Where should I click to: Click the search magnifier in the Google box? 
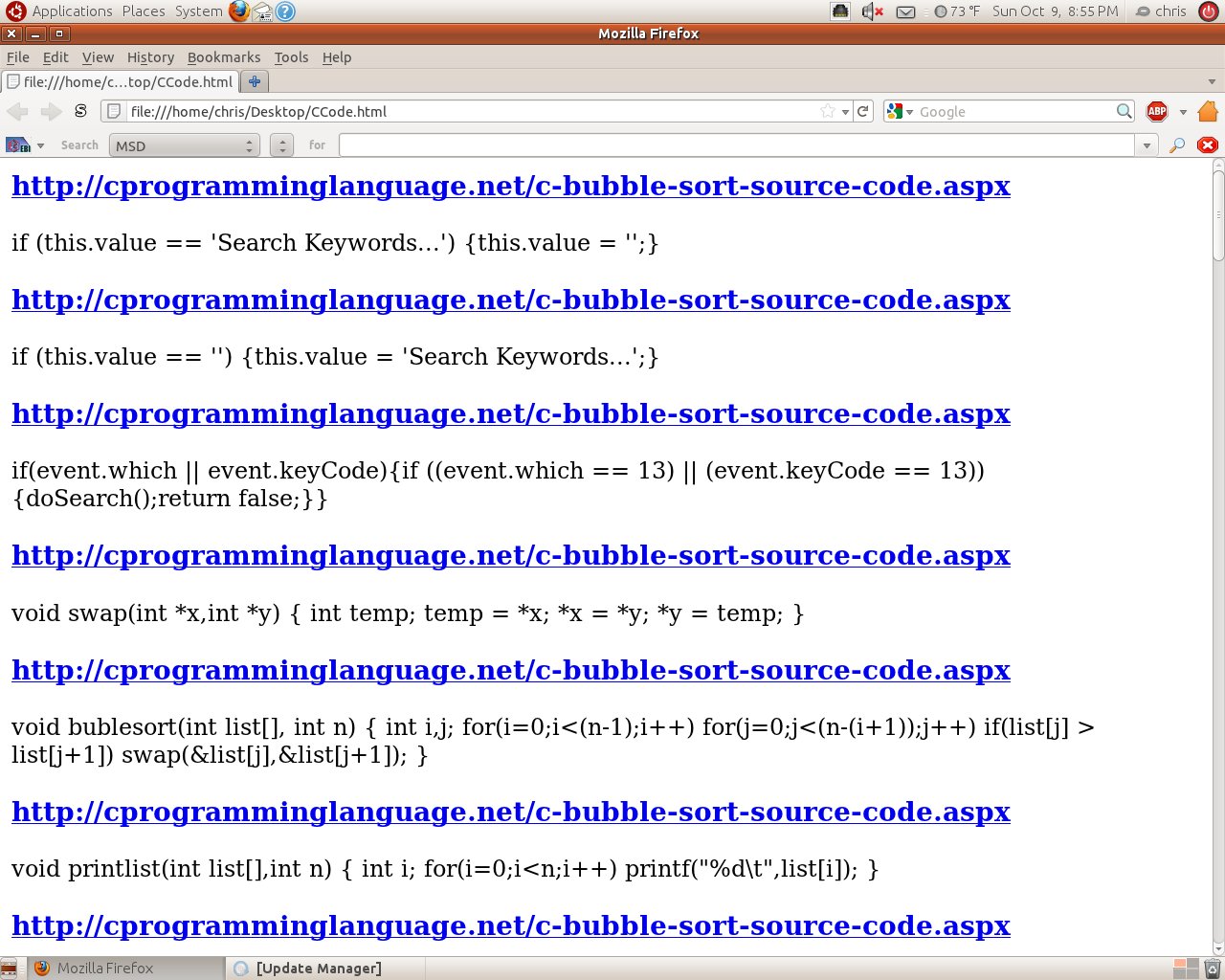[x=1124, y=112]
